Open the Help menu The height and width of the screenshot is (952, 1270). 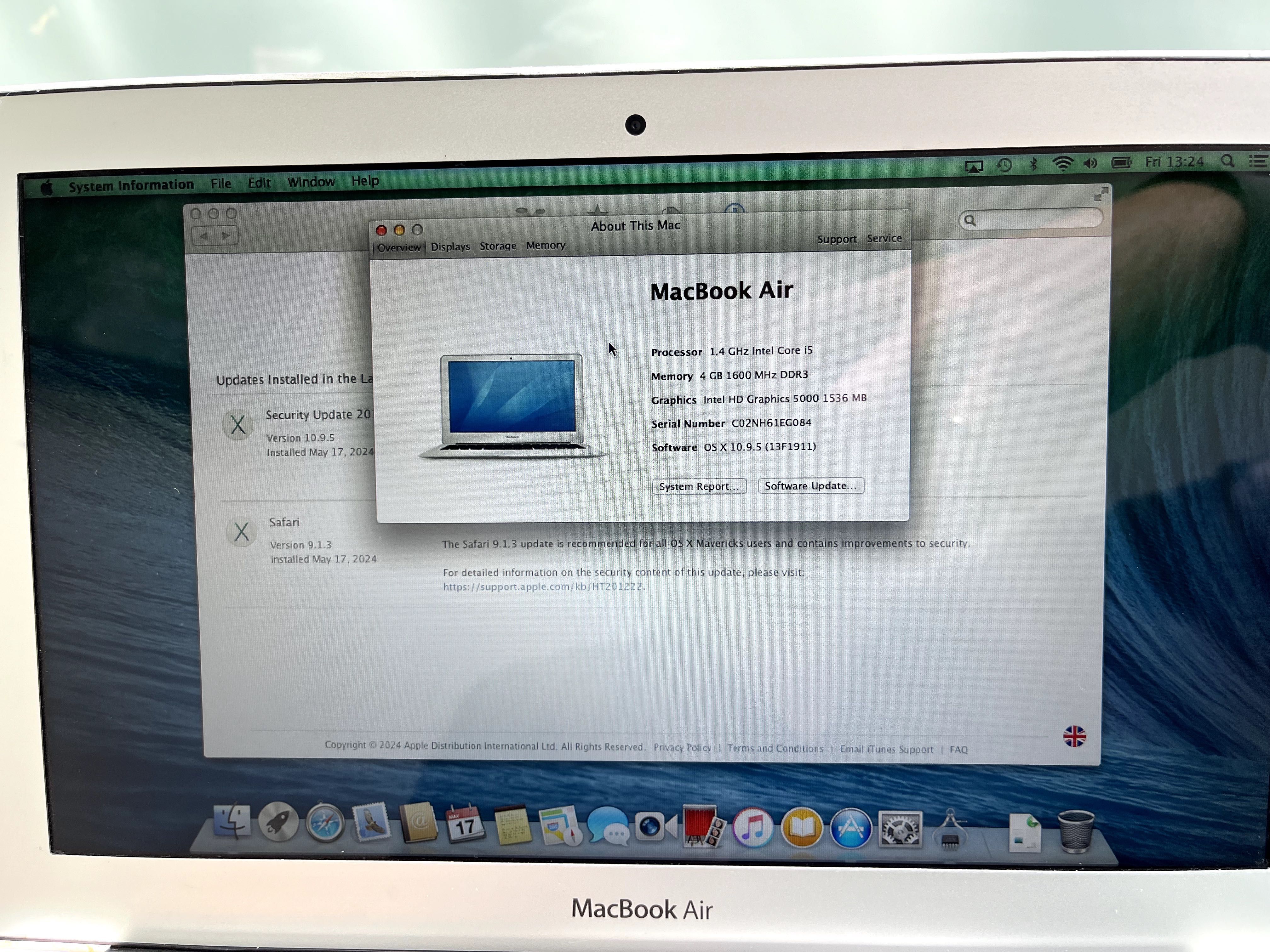pyautogui.click(x=364, y=181)
